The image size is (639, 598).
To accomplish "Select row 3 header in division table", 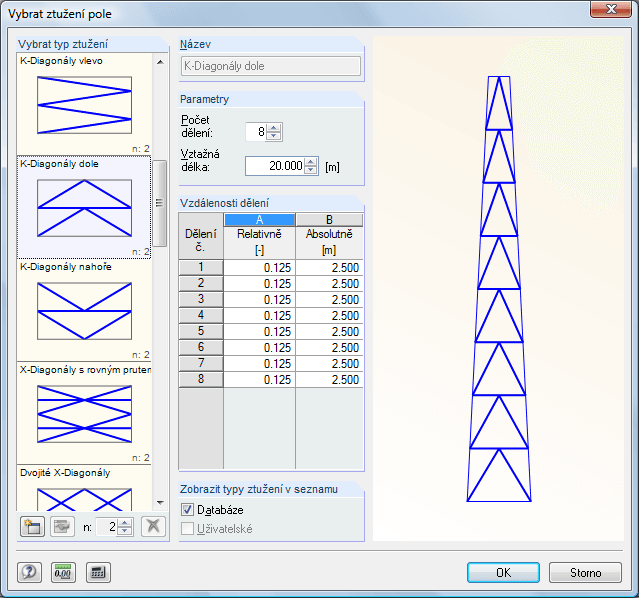I will click(201, 299).
